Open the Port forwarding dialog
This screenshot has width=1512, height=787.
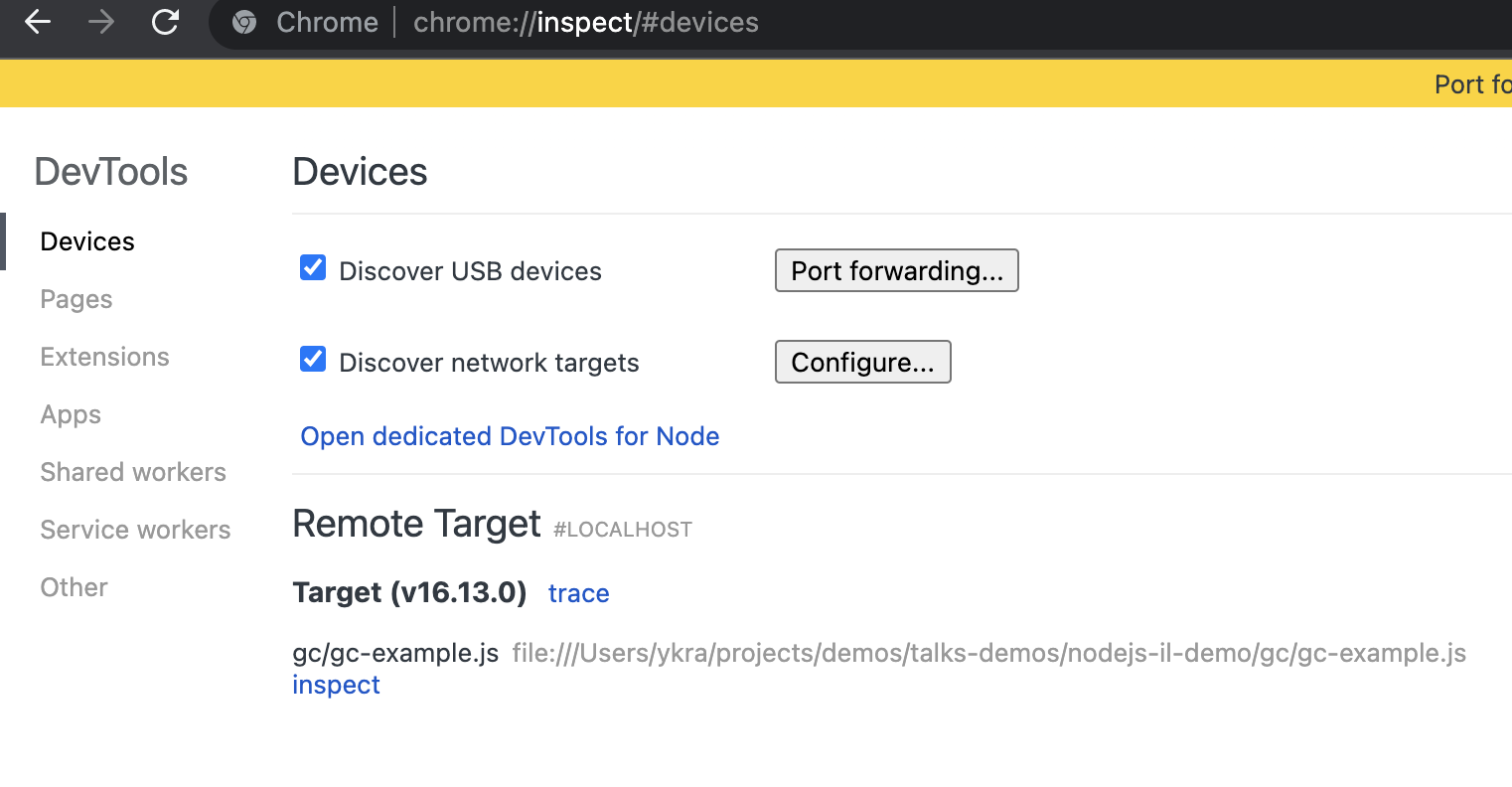click(x=896, y=270)
